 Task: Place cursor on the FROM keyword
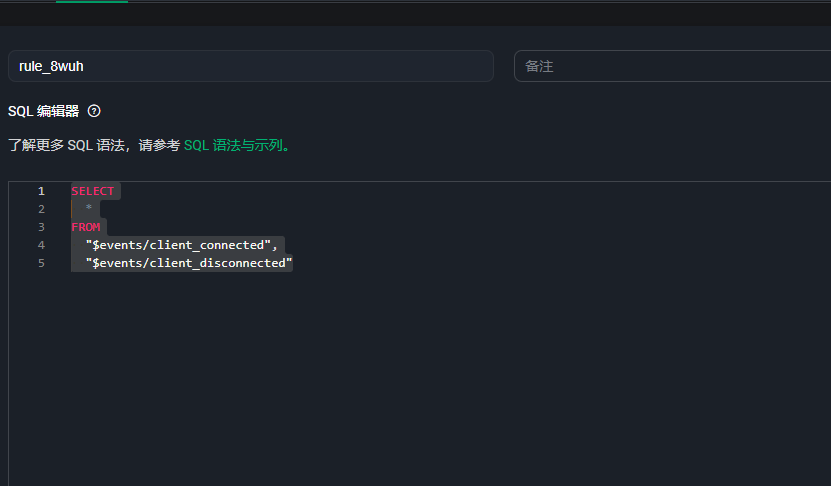pos(86,227)
